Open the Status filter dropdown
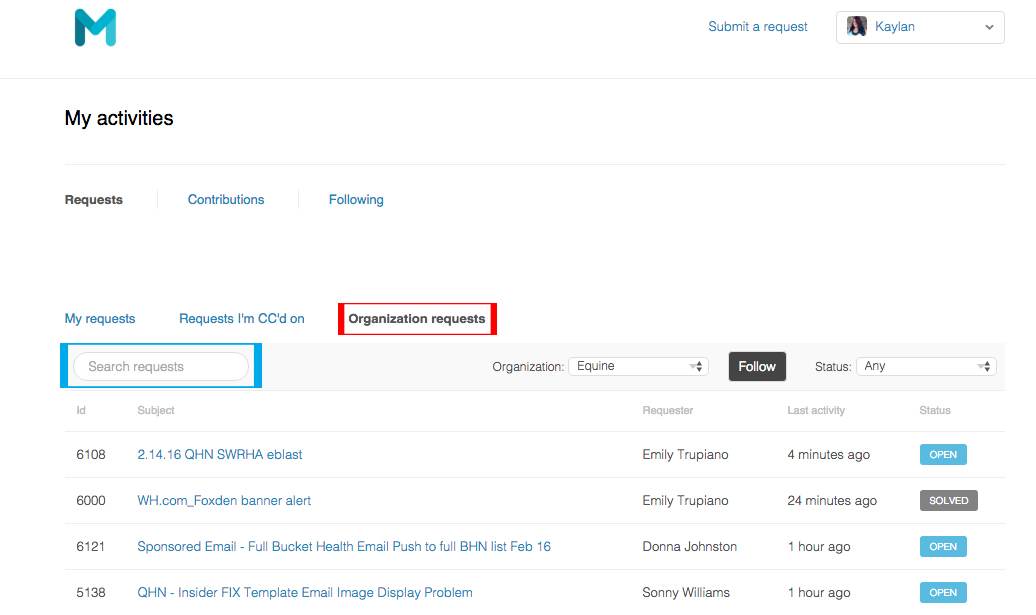1036x615 pixels. [x=926, y=367]
